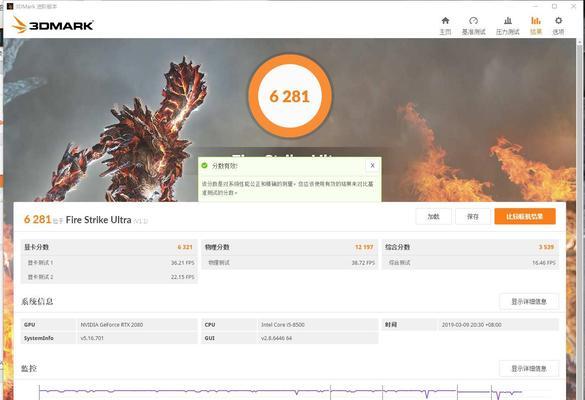This screenshot has height=400, width=585.
Task: Click the GPU label cell
Action: pyautogui.click(x=48, y=325)
